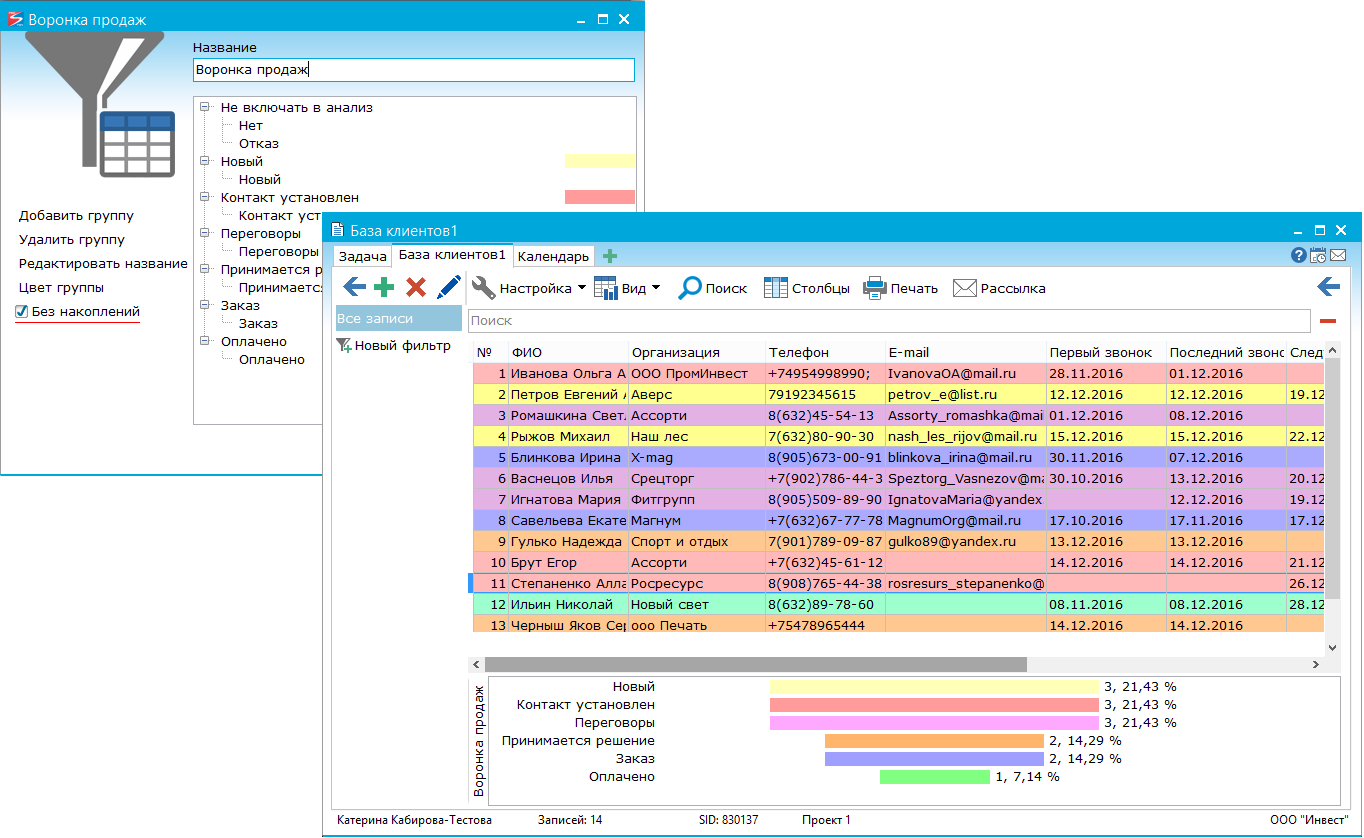Clear search with red minus icon

[x=1328, y=321]
